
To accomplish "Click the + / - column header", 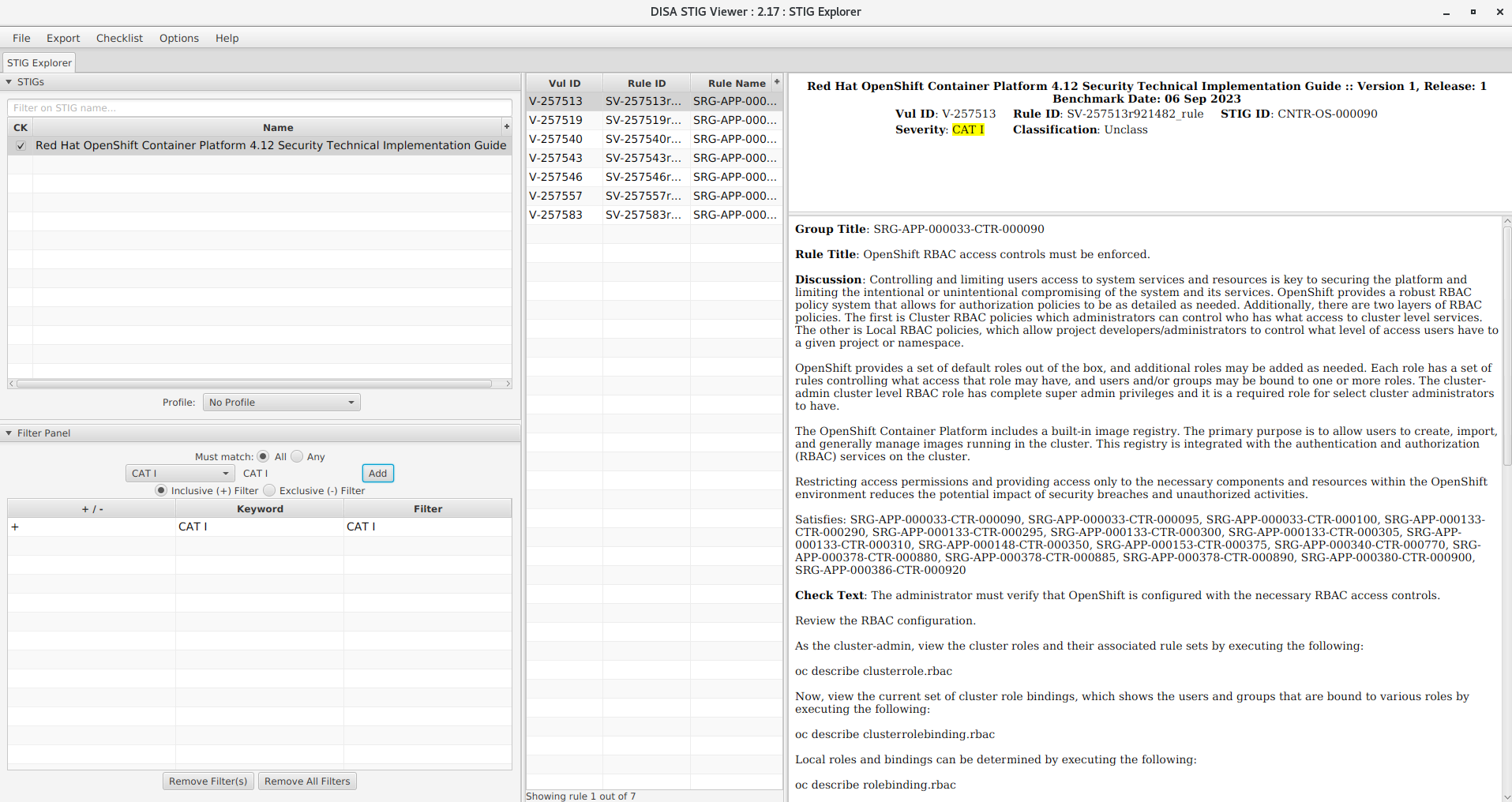I will [92, 509].
